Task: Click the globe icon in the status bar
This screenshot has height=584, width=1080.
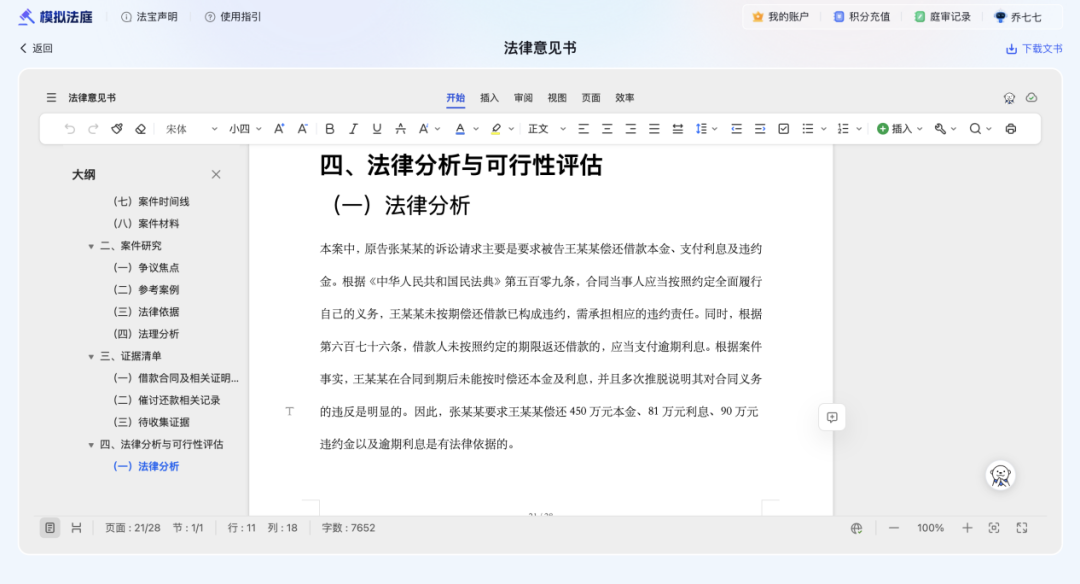Action: [x=858, y=527]
